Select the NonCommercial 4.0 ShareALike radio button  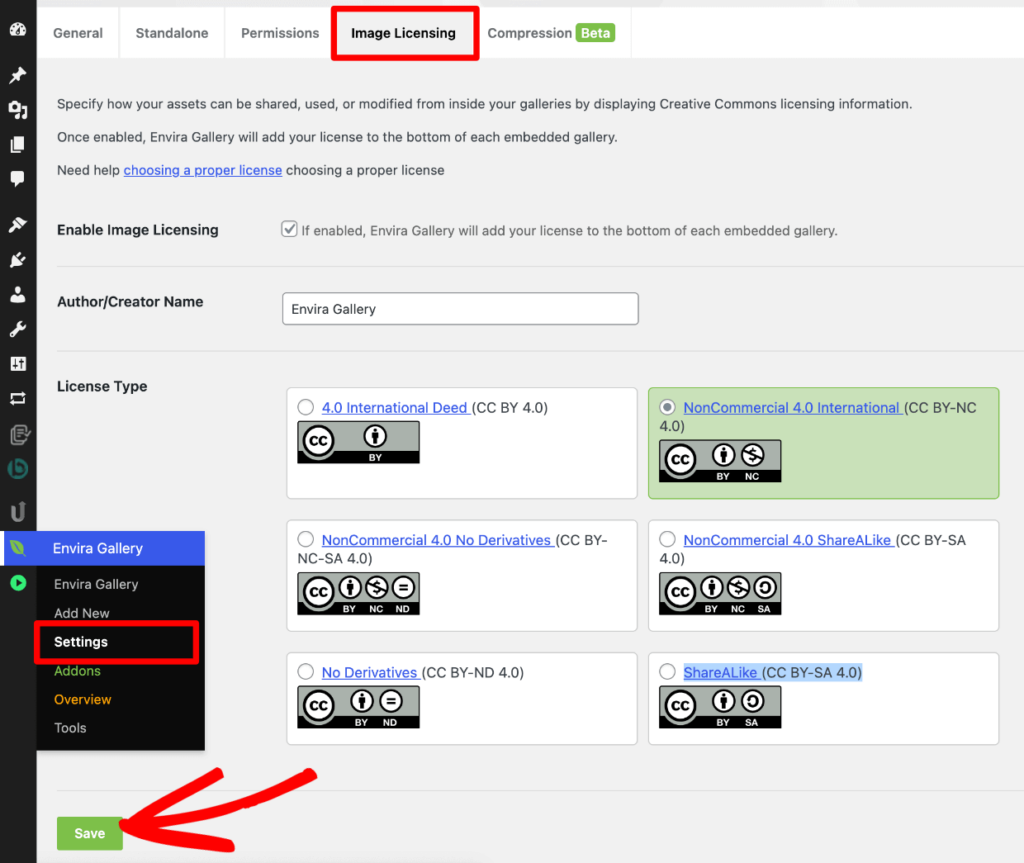(667, 540)
